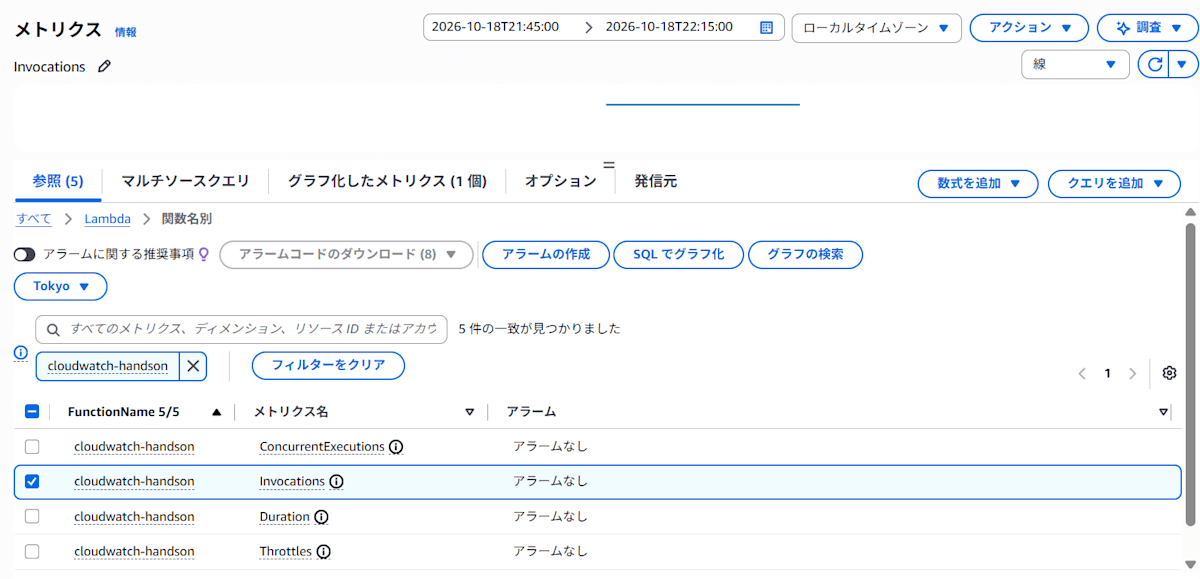Click the blue graph line for Invocations
The width and height of the screenshot is (1200, 579).
coord(703,104)
